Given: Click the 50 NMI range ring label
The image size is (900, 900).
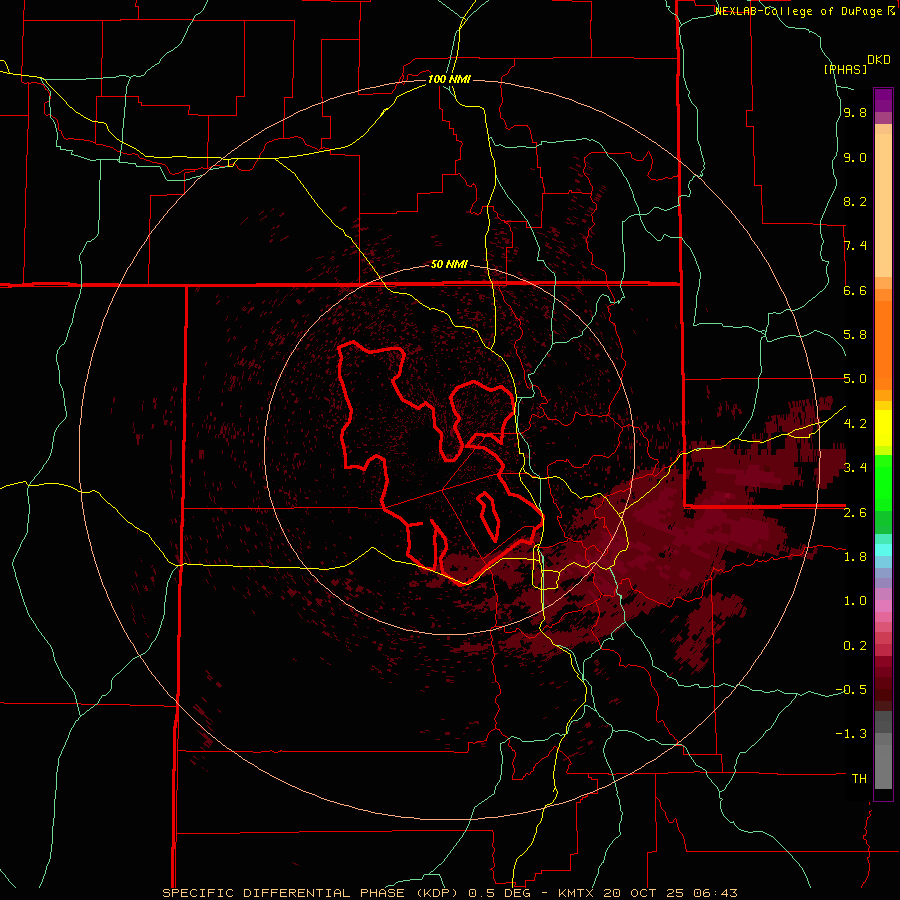Looking at the screenshot, I should pyautogui.click(x=449, y=265).
